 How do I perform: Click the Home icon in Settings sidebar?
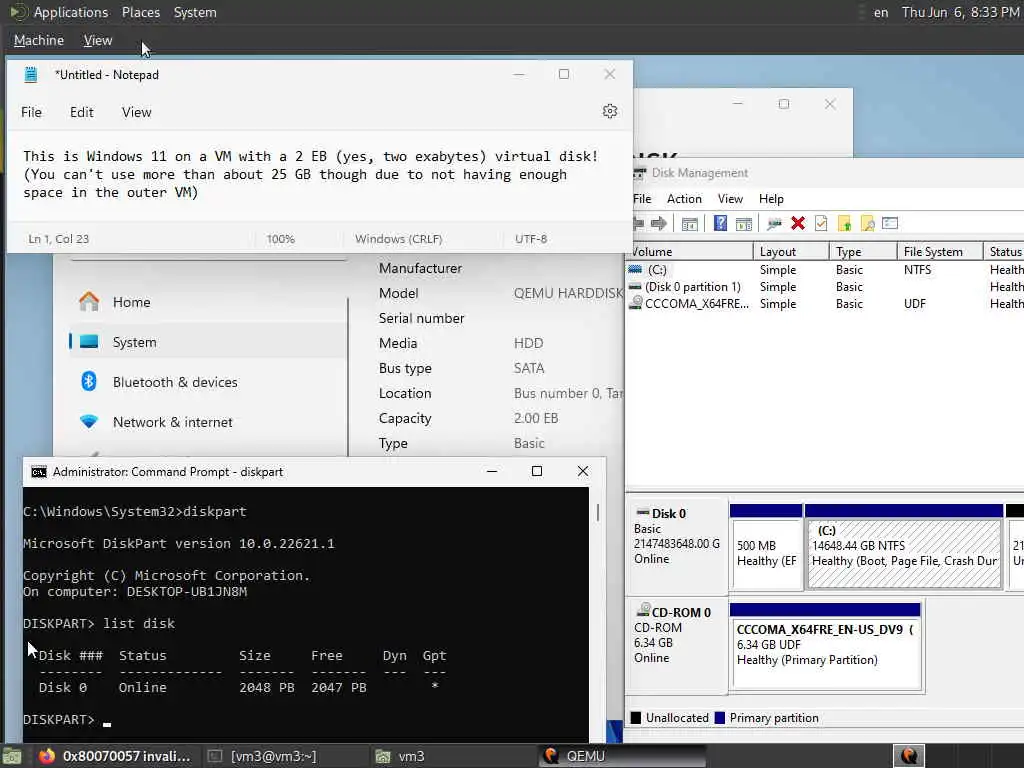89,302
